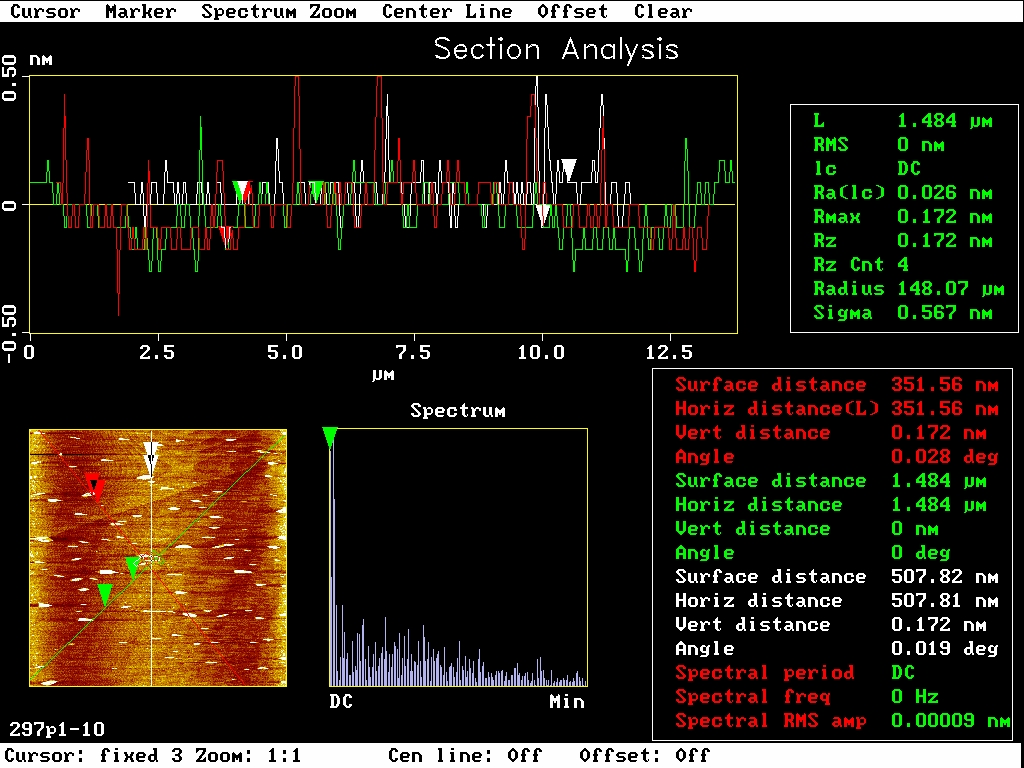Click the RMS 0 nm readout

pos(879,145)
